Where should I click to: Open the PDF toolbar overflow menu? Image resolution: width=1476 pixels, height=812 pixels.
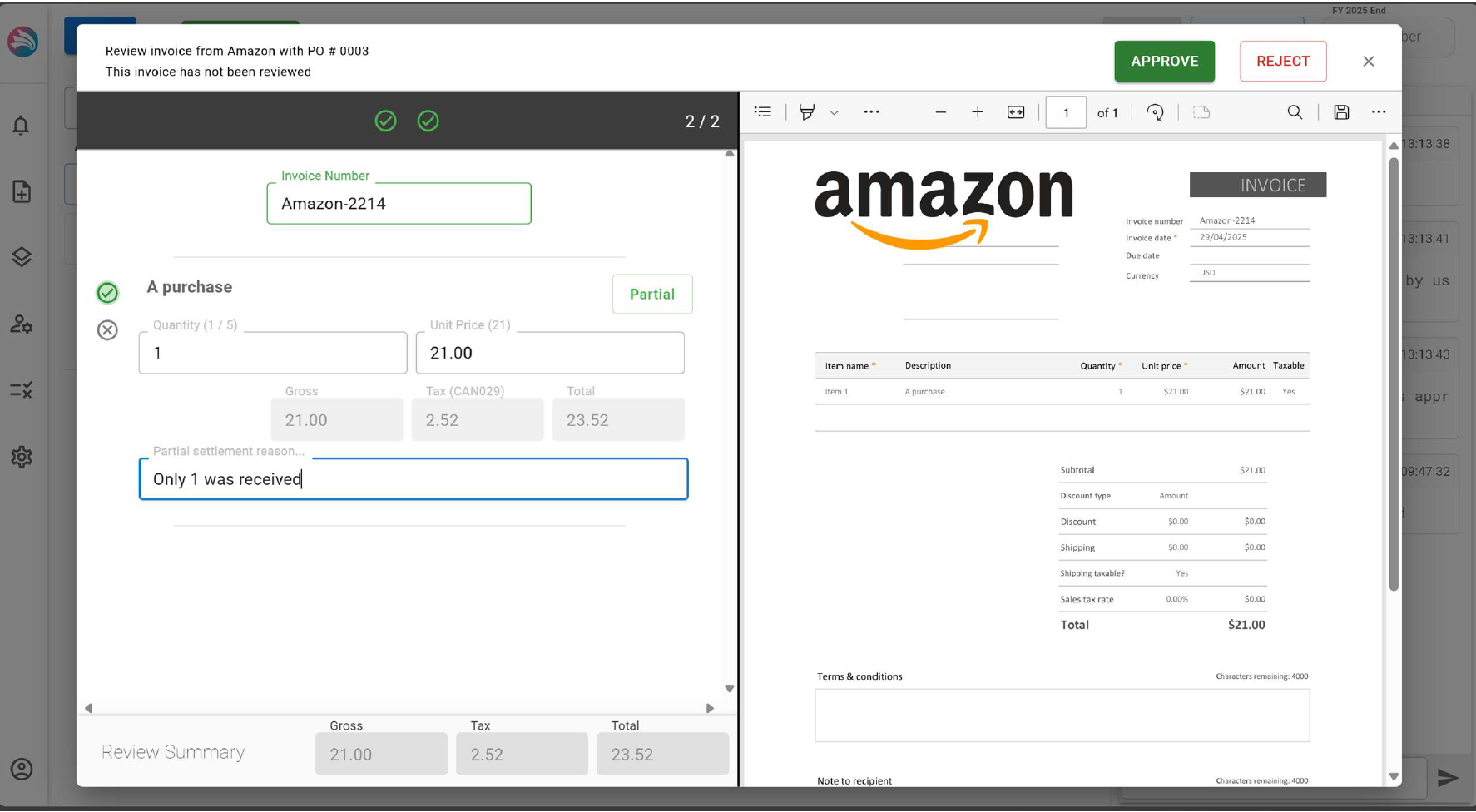click(x=871, y=111)
